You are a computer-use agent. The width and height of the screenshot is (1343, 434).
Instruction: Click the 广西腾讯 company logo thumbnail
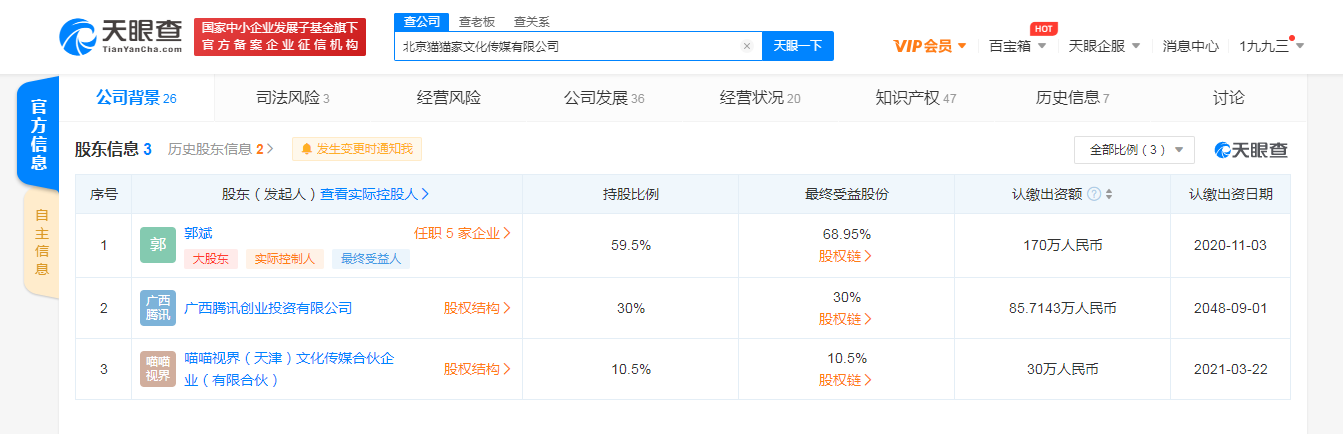pos(158,308)
